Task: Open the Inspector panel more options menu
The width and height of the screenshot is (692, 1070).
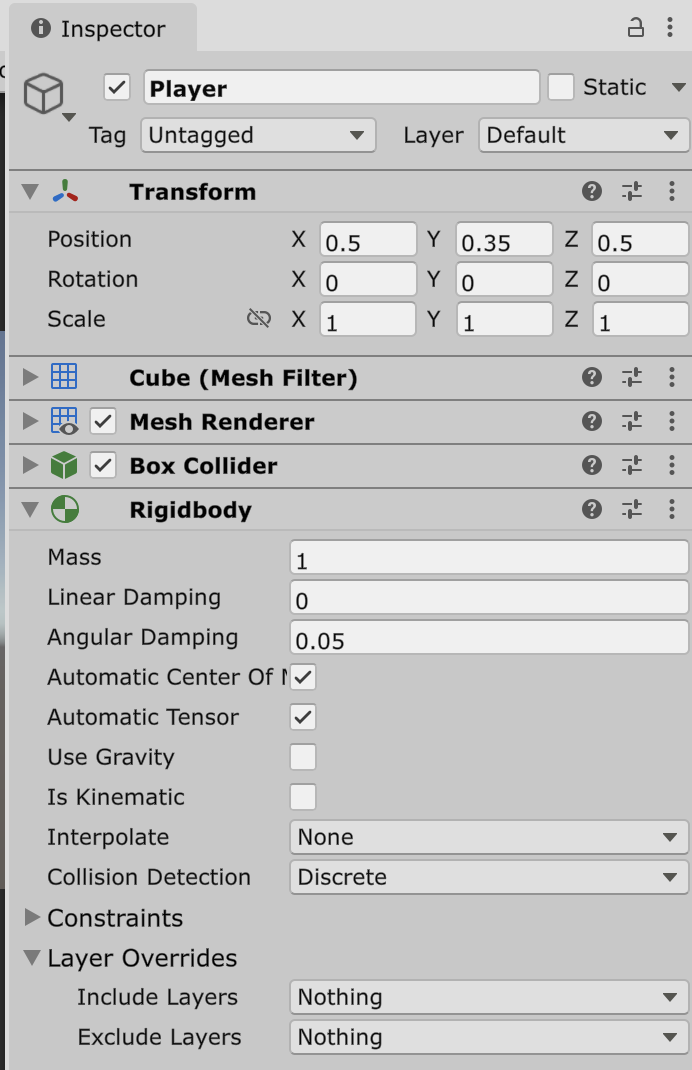Action: (670, 28)
